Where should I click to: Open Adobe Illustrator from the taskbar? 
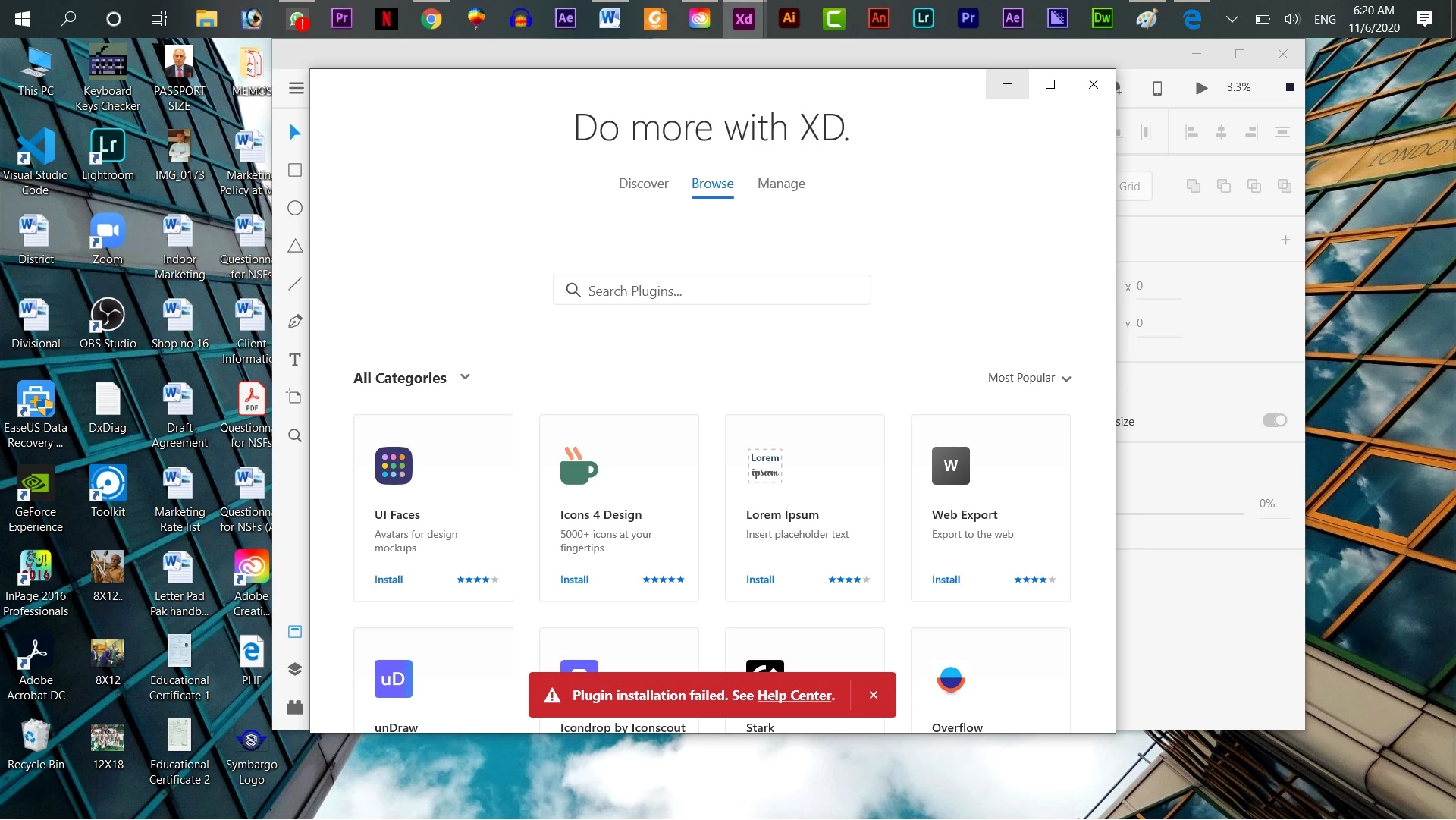(x=789, y=18)
